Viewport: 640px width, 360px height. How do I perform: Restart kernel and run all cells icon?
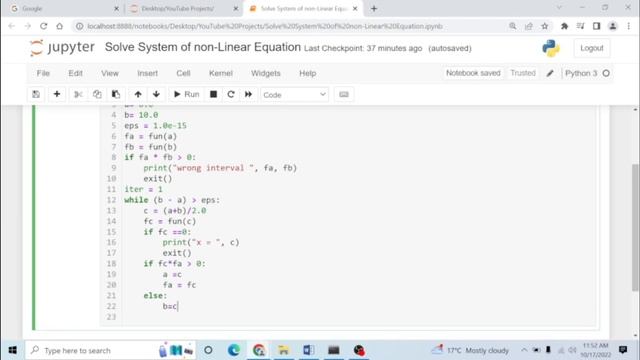248,94
